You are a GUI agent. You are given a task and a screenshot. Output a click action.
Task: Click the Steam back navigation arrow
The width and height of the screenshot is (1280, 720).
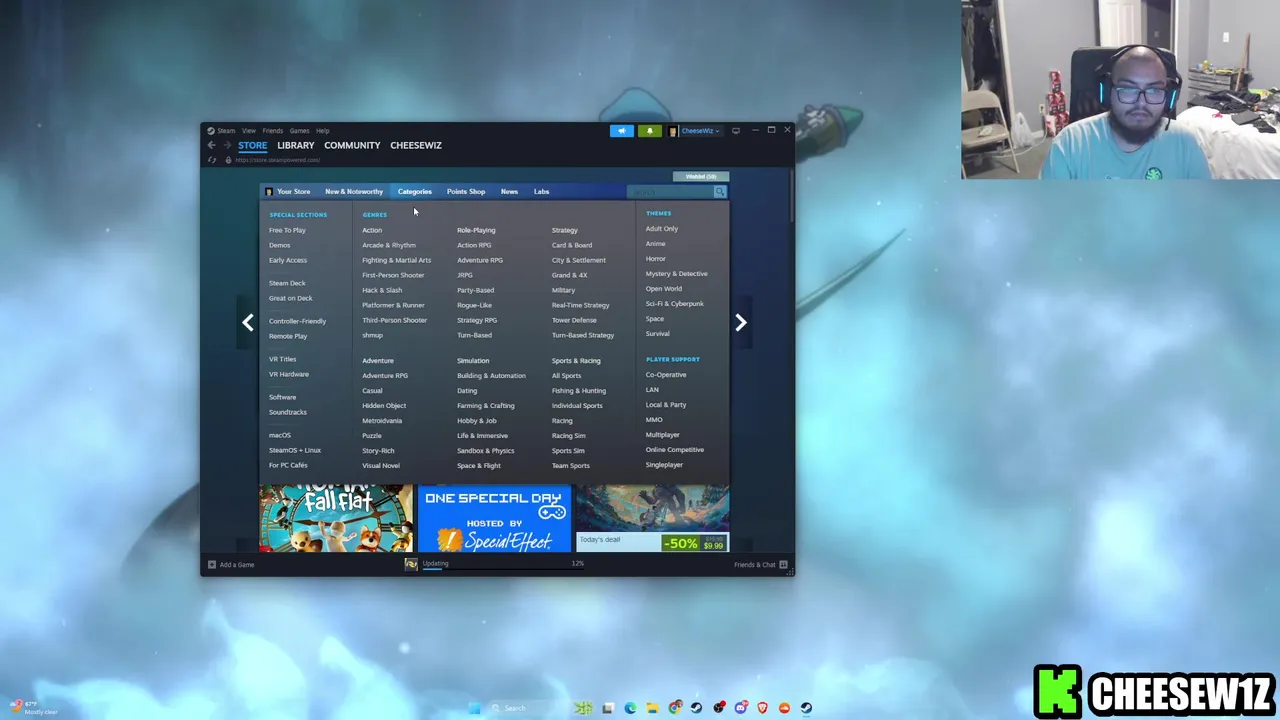[211, 145]
